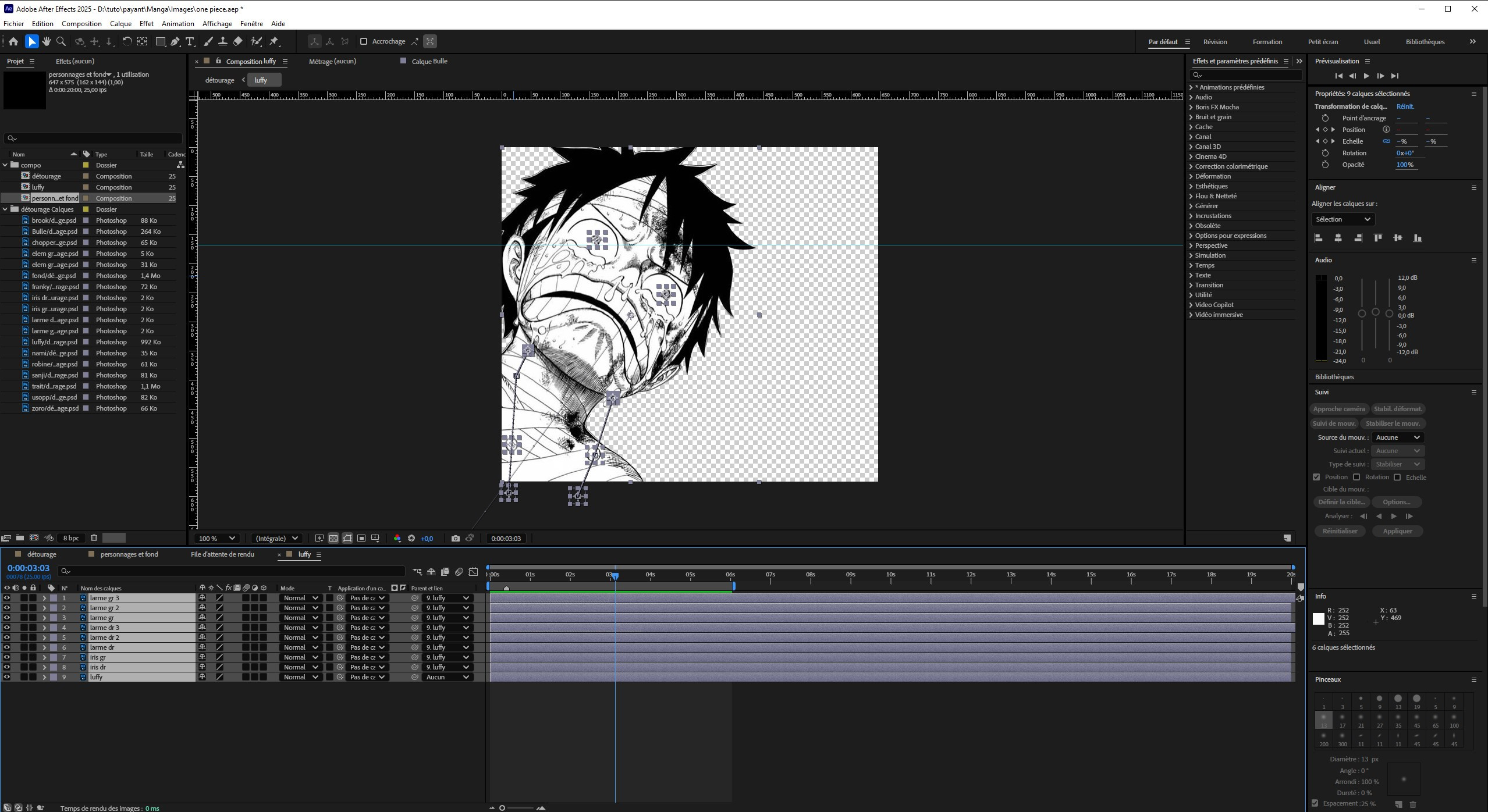
Task: Jump to last frame in preview controls
Action: [x=1395, y=76]
